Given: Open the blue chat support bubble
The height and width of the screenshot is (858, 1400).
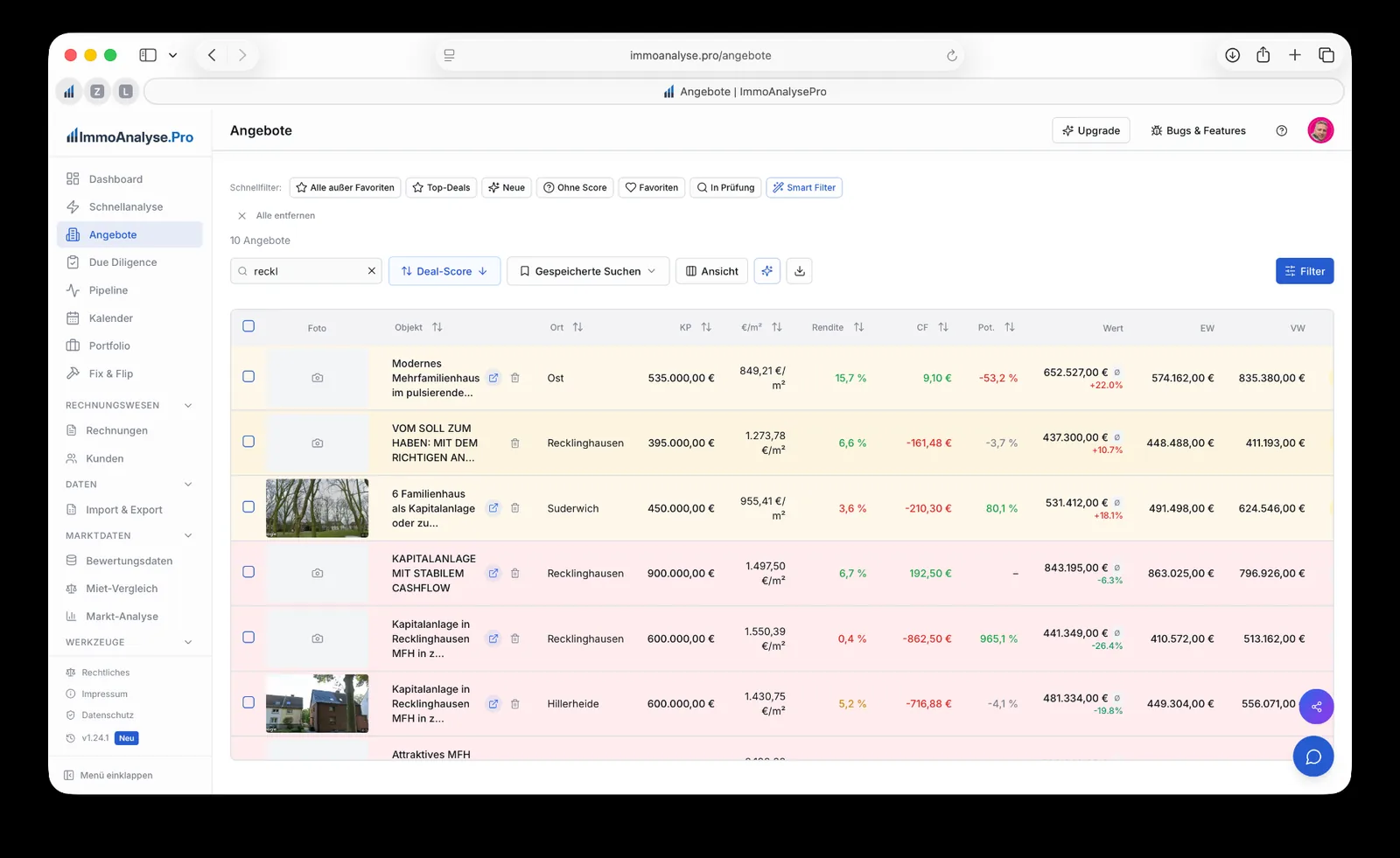Looking at the screenshot, I should [1313, 757].
